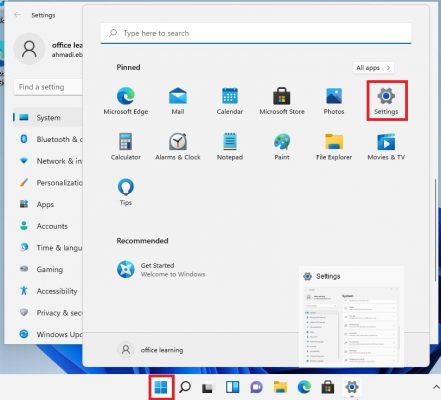Open office learning user account menu

point(150,350)
